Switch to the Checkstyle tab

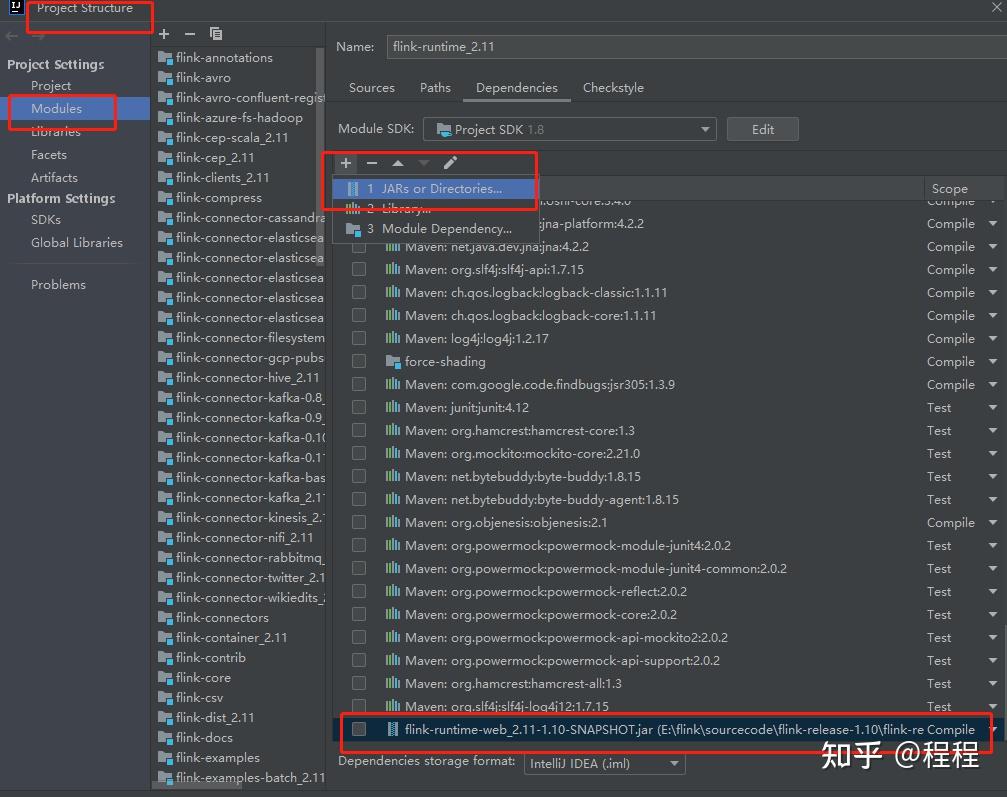[613, 88]
